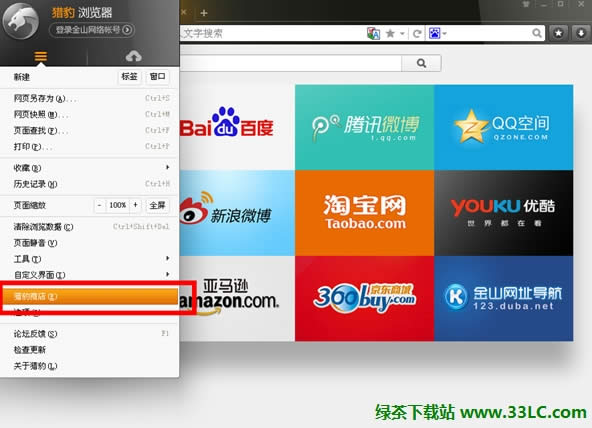Choose 页面查找 from menu

coord(89,131)
